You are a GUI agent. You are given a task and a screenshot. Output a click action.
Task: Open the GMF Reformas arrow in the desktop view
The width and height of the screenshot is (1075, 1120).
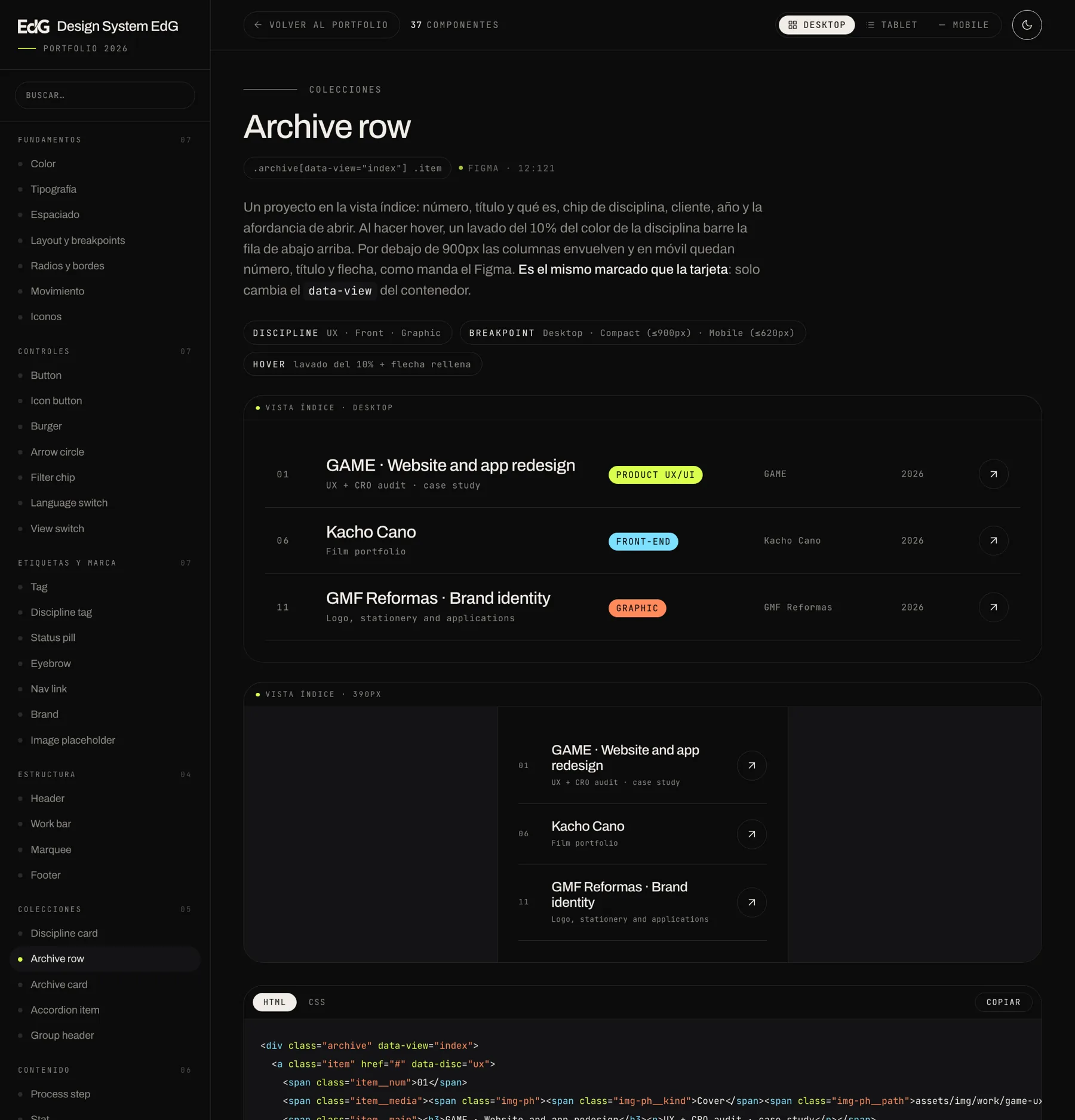coord(993,607)
